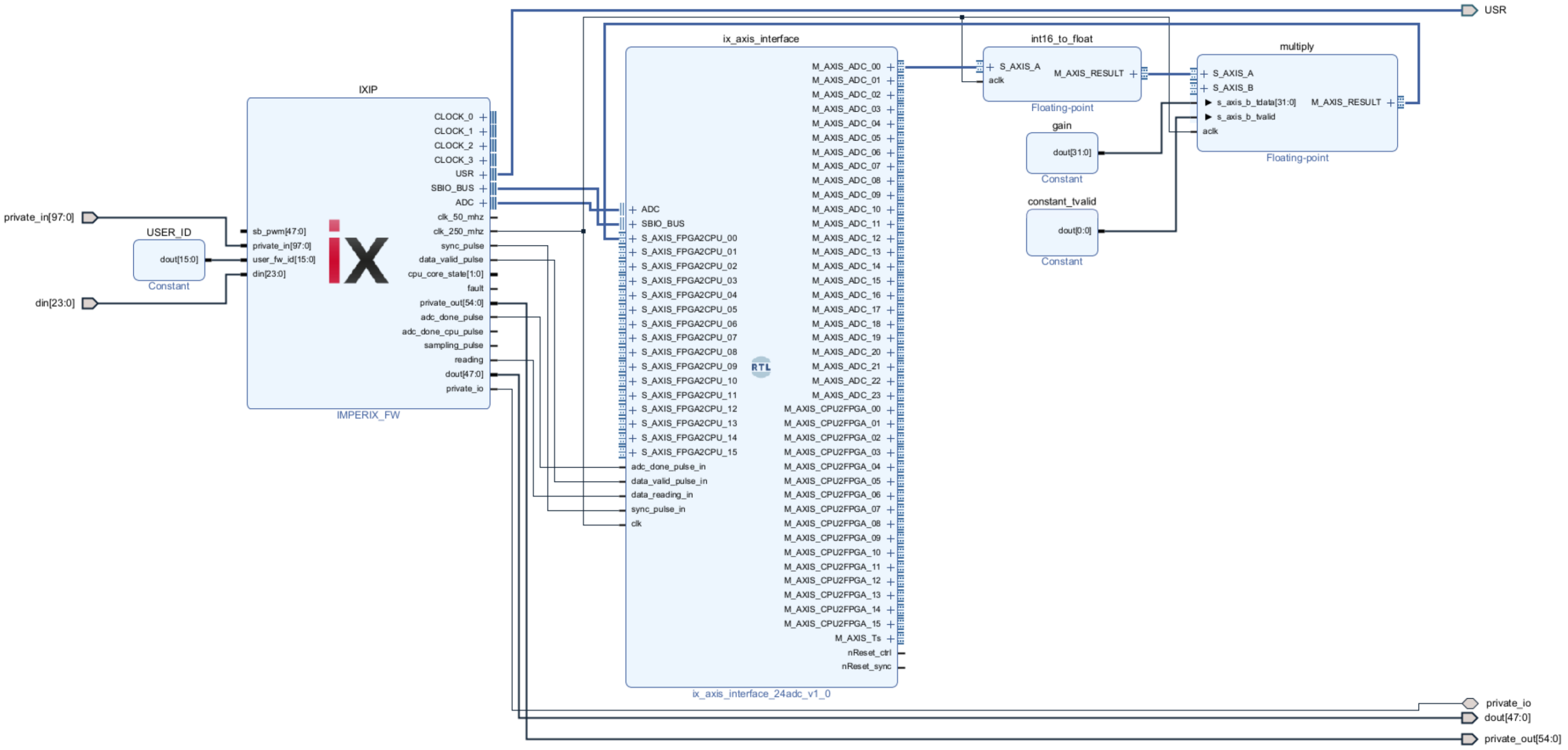Viewport: 1568px width, 750px height.
Task: Click the RTL badge in ix_axis_interface
Action: tap(760, 367)
